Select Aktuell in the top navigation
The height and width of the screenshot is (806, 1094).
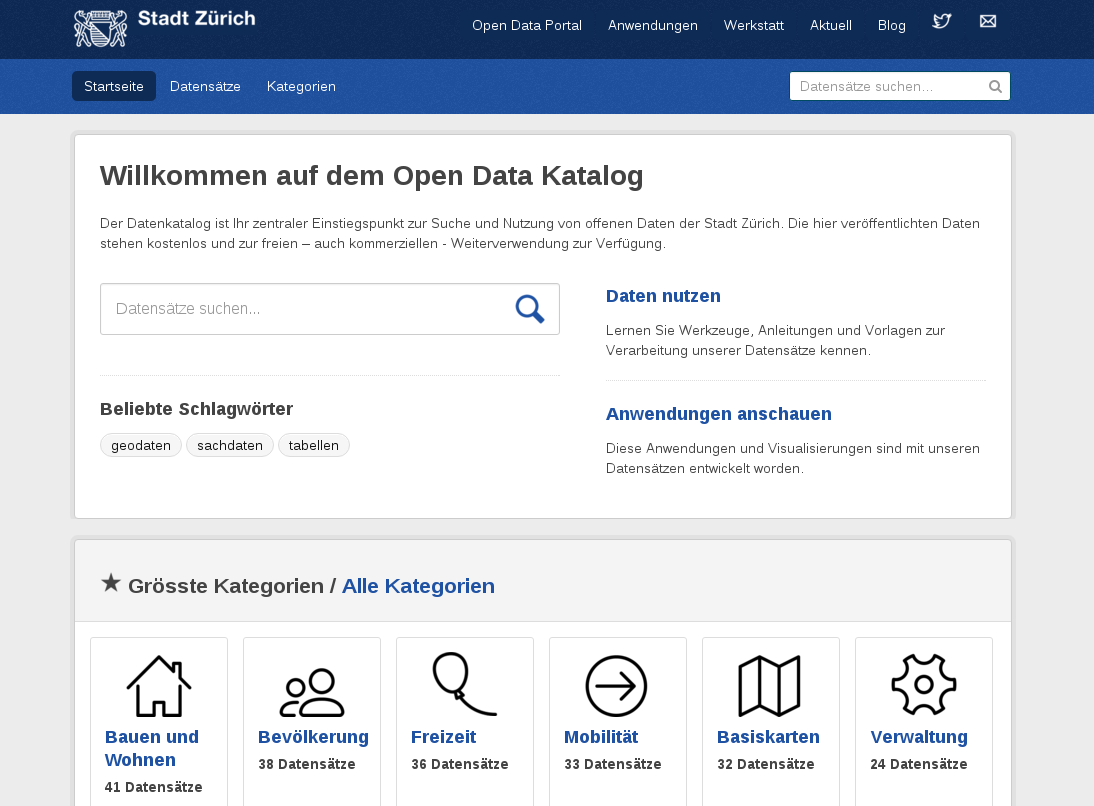(830, 25)
